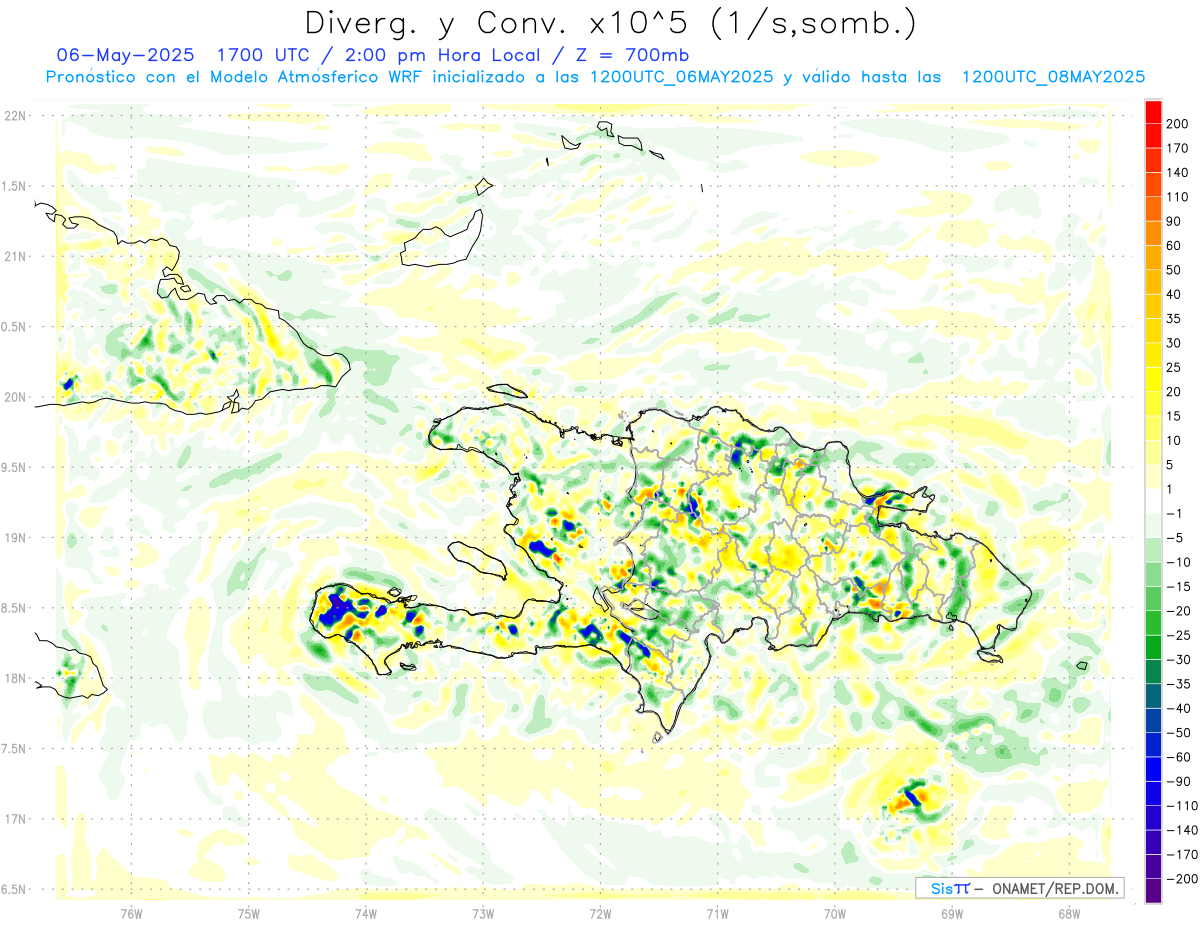Click the '-5' color scale label
Image resolution: width=1200 pixels, height=927 pixels.
pyautogui.click(x=1175, y=537)
